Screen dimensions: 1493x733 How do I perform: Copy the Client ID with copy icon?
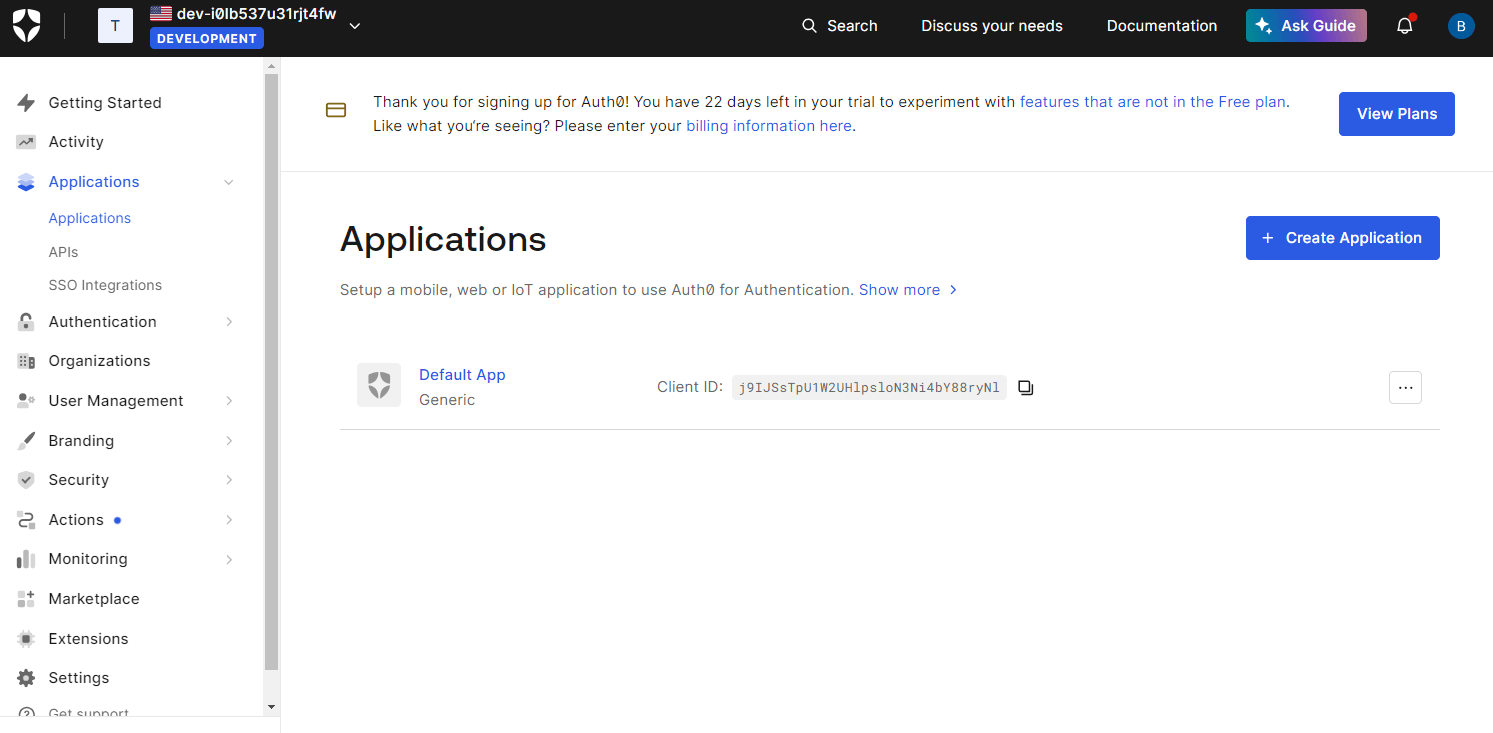click(x=1025, y=388)
